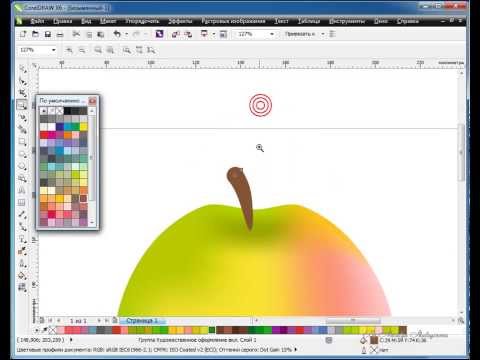Click the horizontal canvas scrollbar
Screen dimensions: 480x360
tap(353, 320)
